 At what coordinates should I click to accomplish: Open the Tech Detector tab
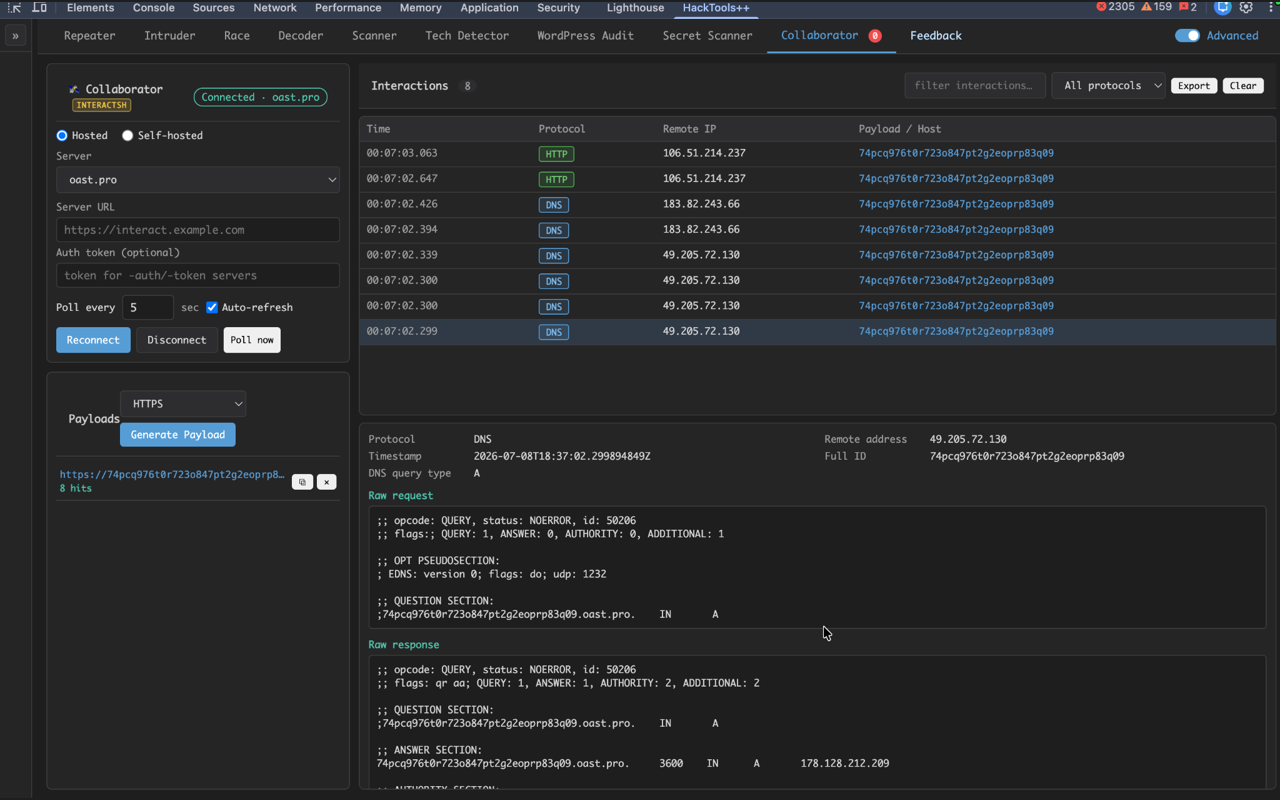point(467,36)
